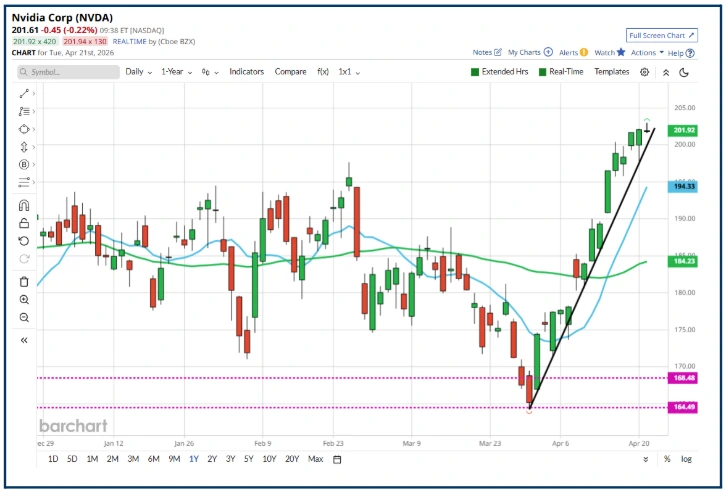Select the vertical arrow marker tool
This screenshot has height=492, width=726.
click(x=24, y=147)
